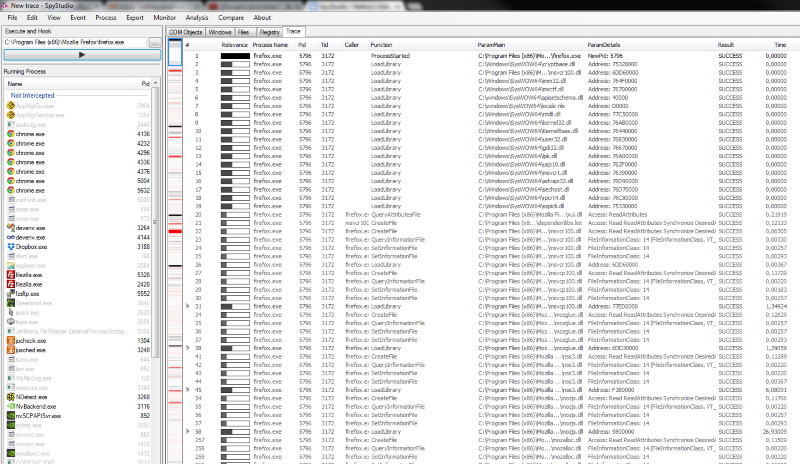
Task: Click the Dropbox.exe process icon
Action: (11, 247)
